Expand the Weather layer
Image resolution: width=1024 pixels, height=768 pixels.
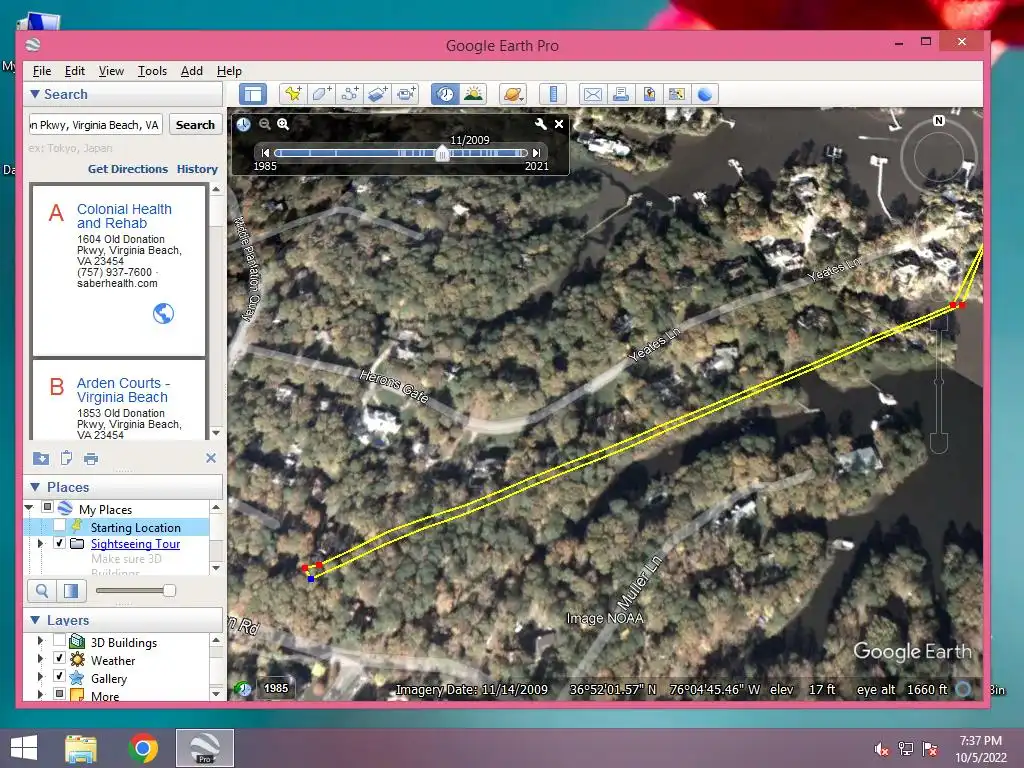point(40,658)
